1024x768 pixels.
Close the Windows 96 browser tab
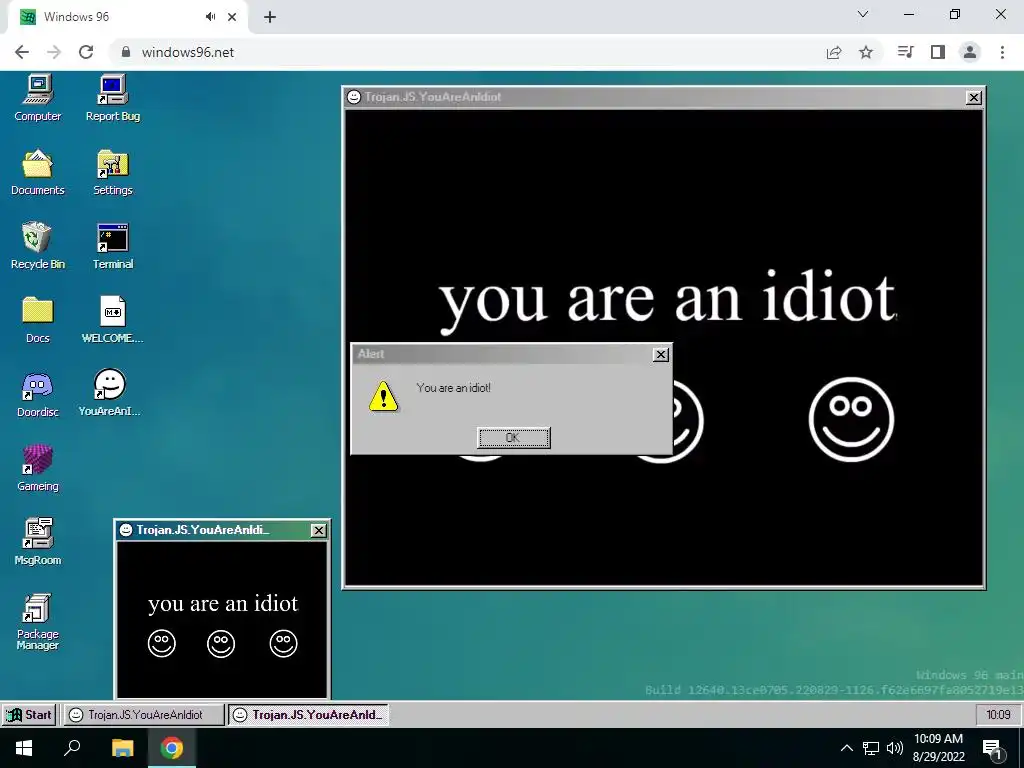232,17
